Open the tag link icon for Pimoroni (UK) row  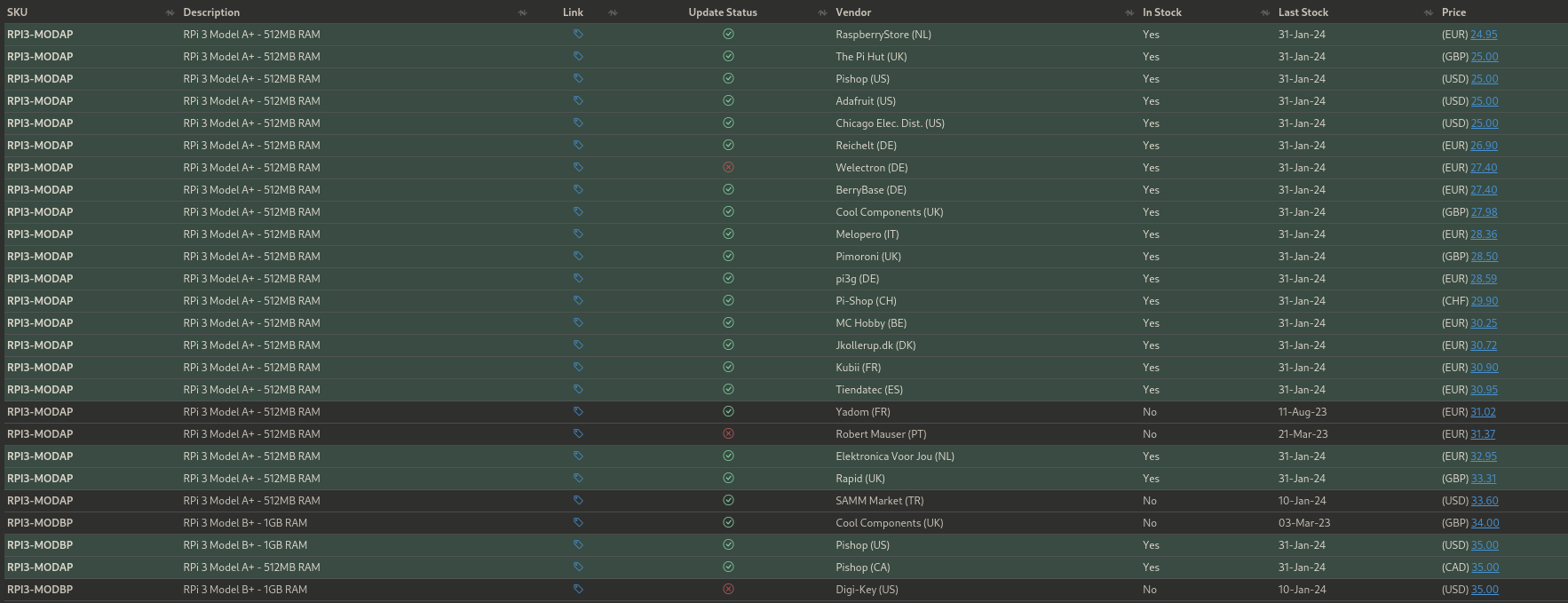pos(578,256)
